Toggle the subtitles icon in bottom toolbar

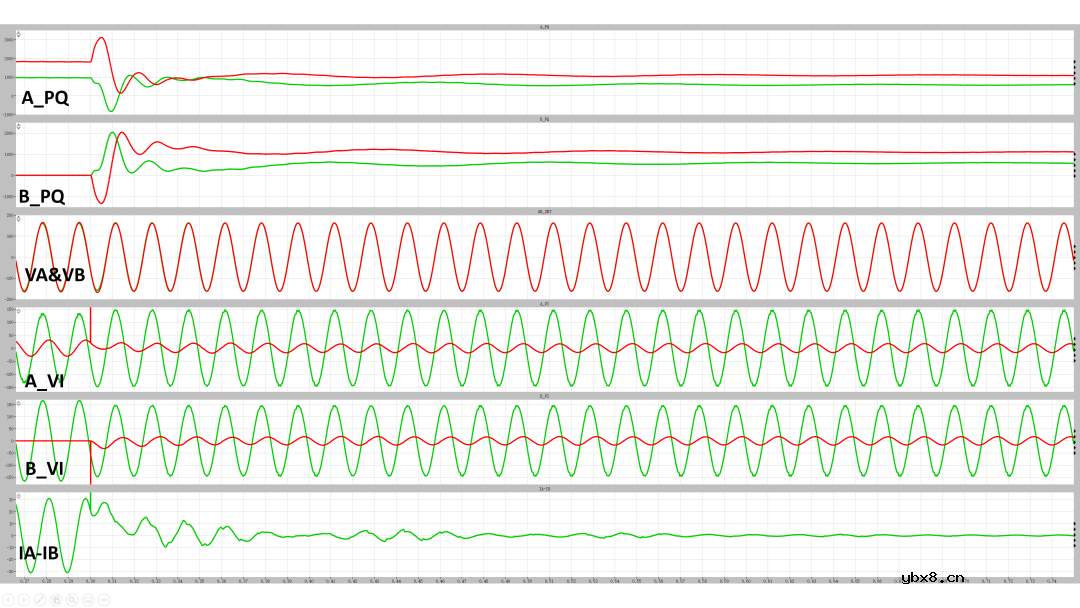click(x=88, y=599)
